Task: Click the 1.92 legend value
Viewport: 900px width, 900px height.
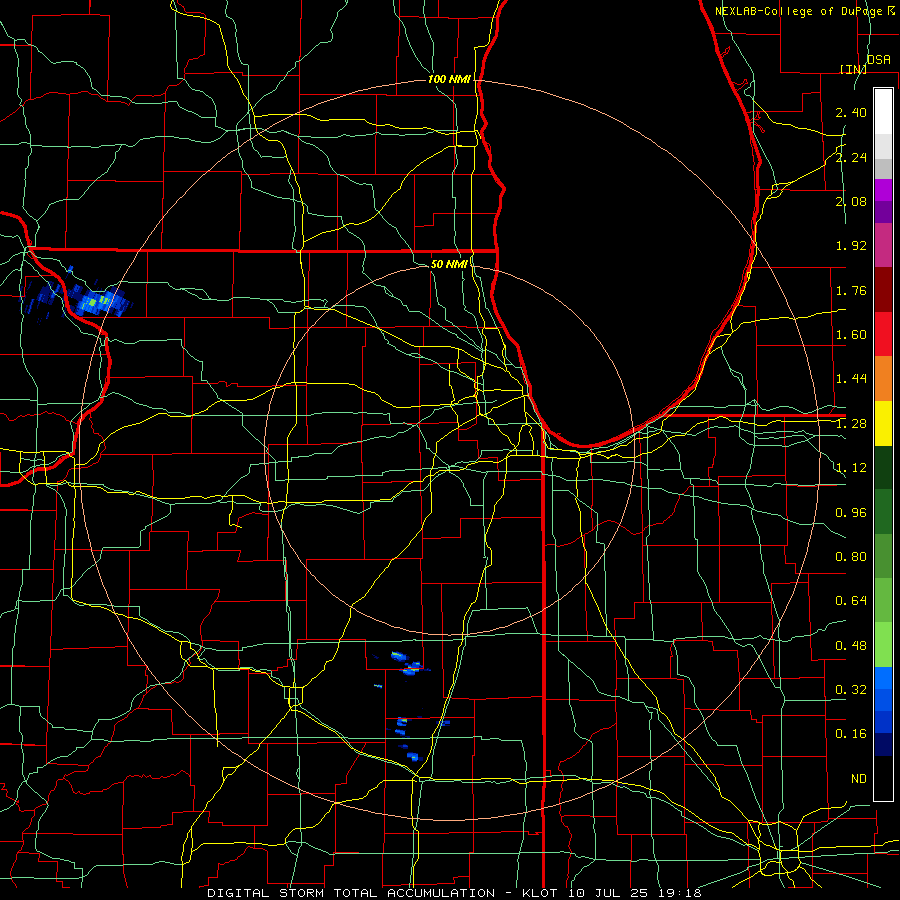Action: point(851,246)
